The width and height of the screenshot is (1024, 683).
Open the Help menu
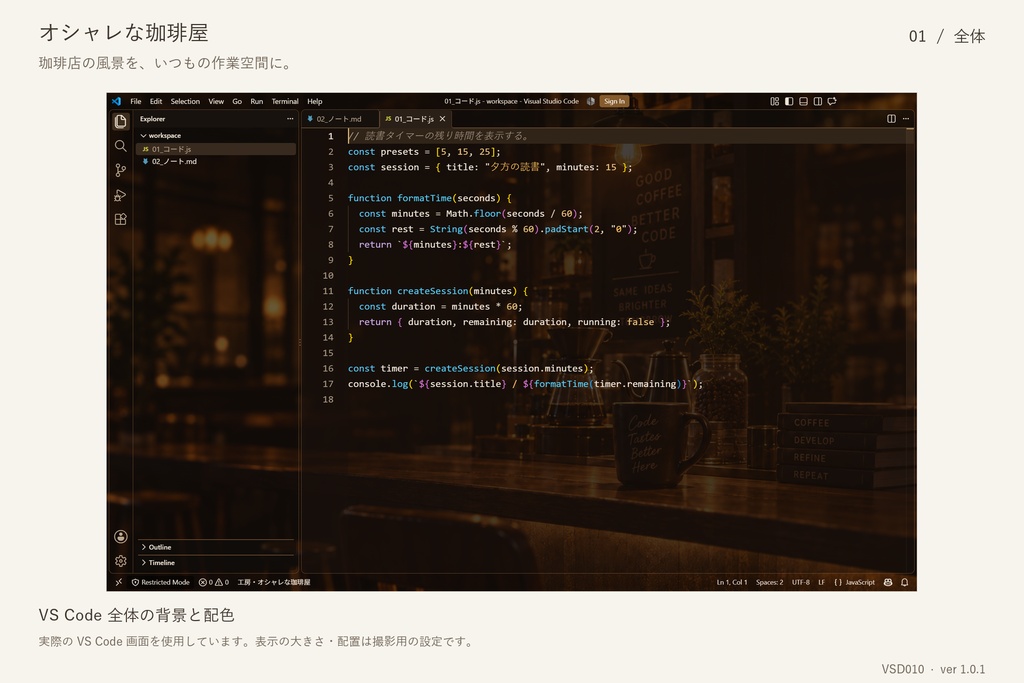pyautogui.click(x=315, y=101)
